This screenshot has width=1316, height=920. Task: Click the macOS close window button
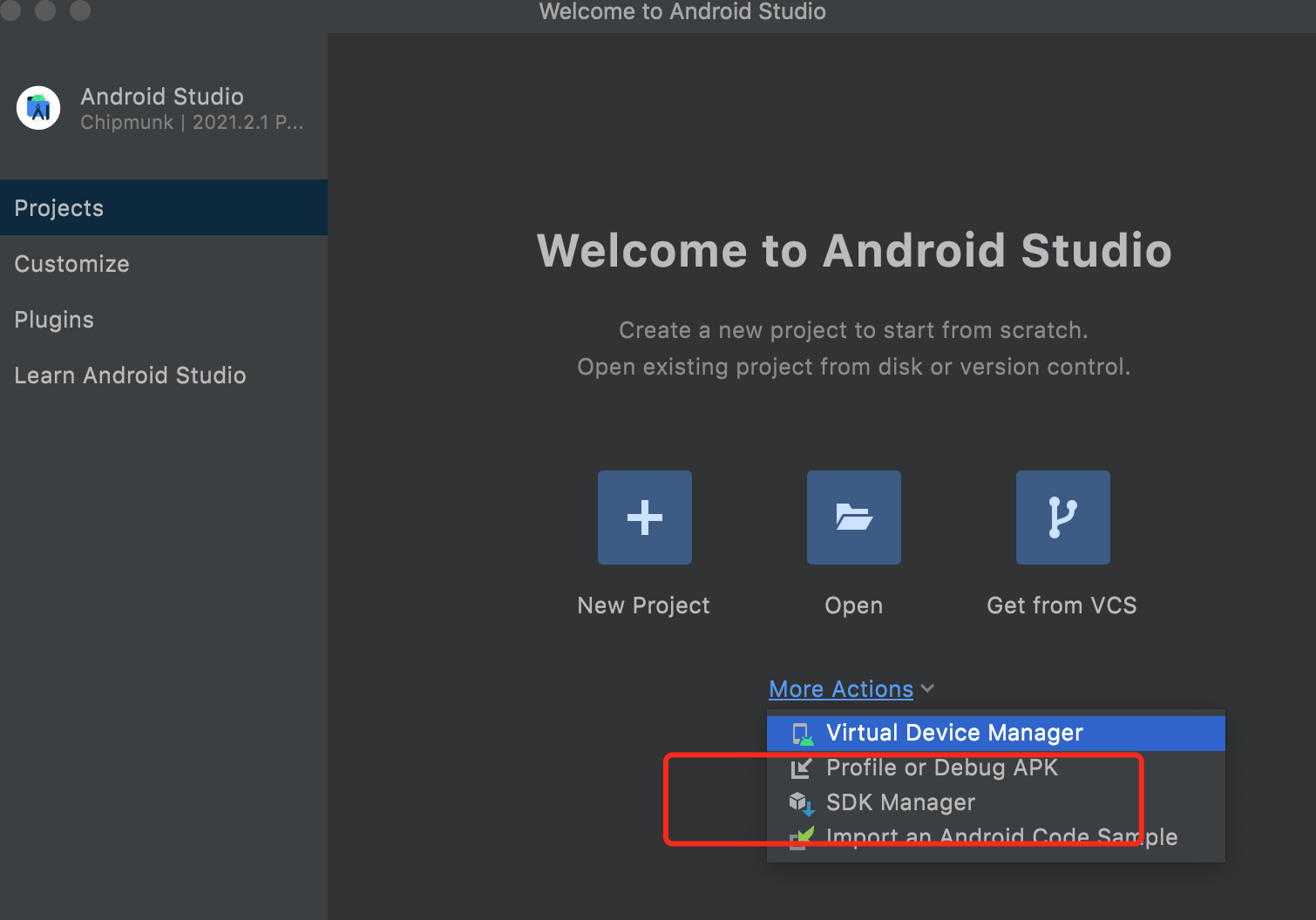10,10
